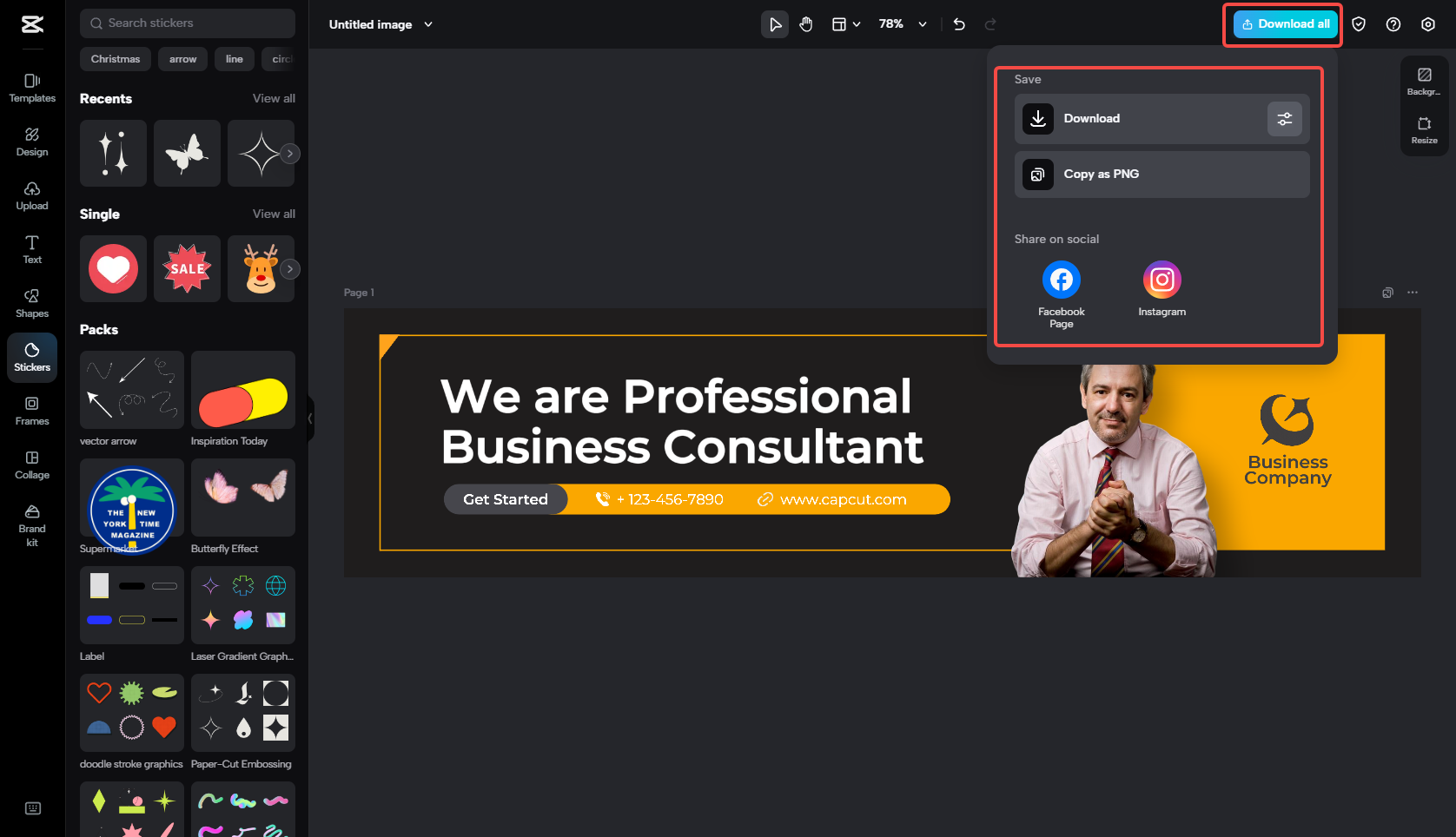The height and width of the screenshot is (837, 1456).
Task: Open the Shapes panel
Action: [31, 303]
